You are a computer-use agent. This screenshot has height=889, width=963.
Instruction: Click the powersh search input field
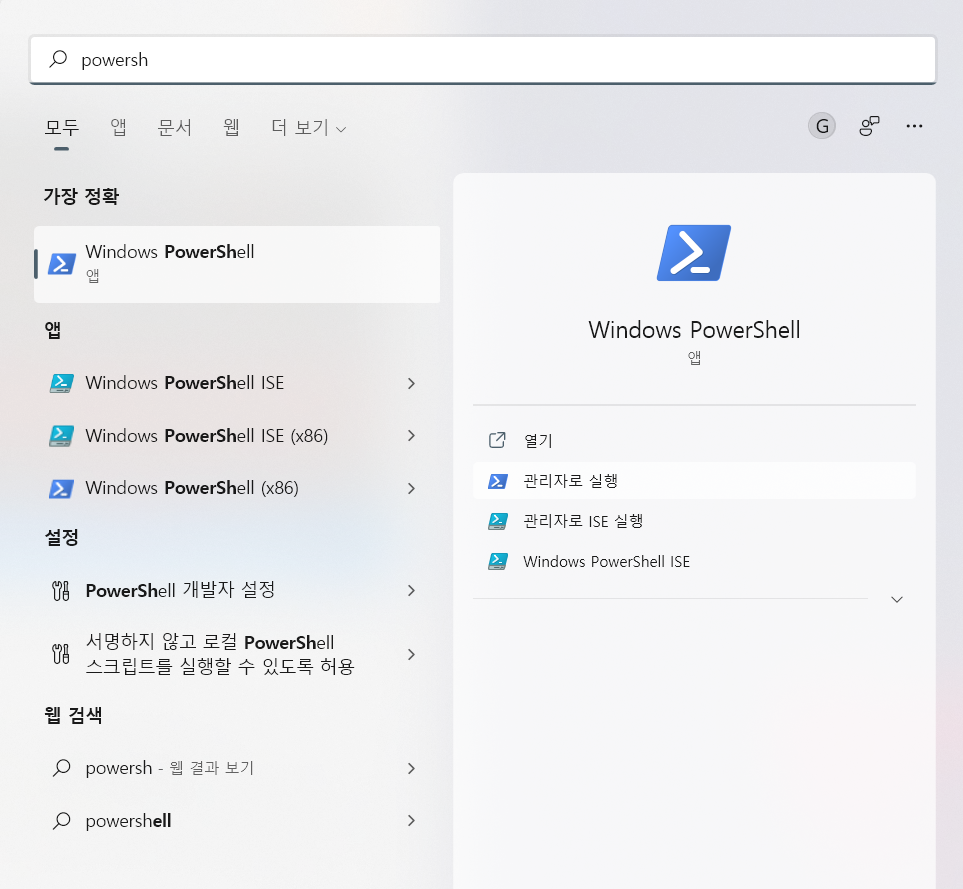[x=483, y=60]
